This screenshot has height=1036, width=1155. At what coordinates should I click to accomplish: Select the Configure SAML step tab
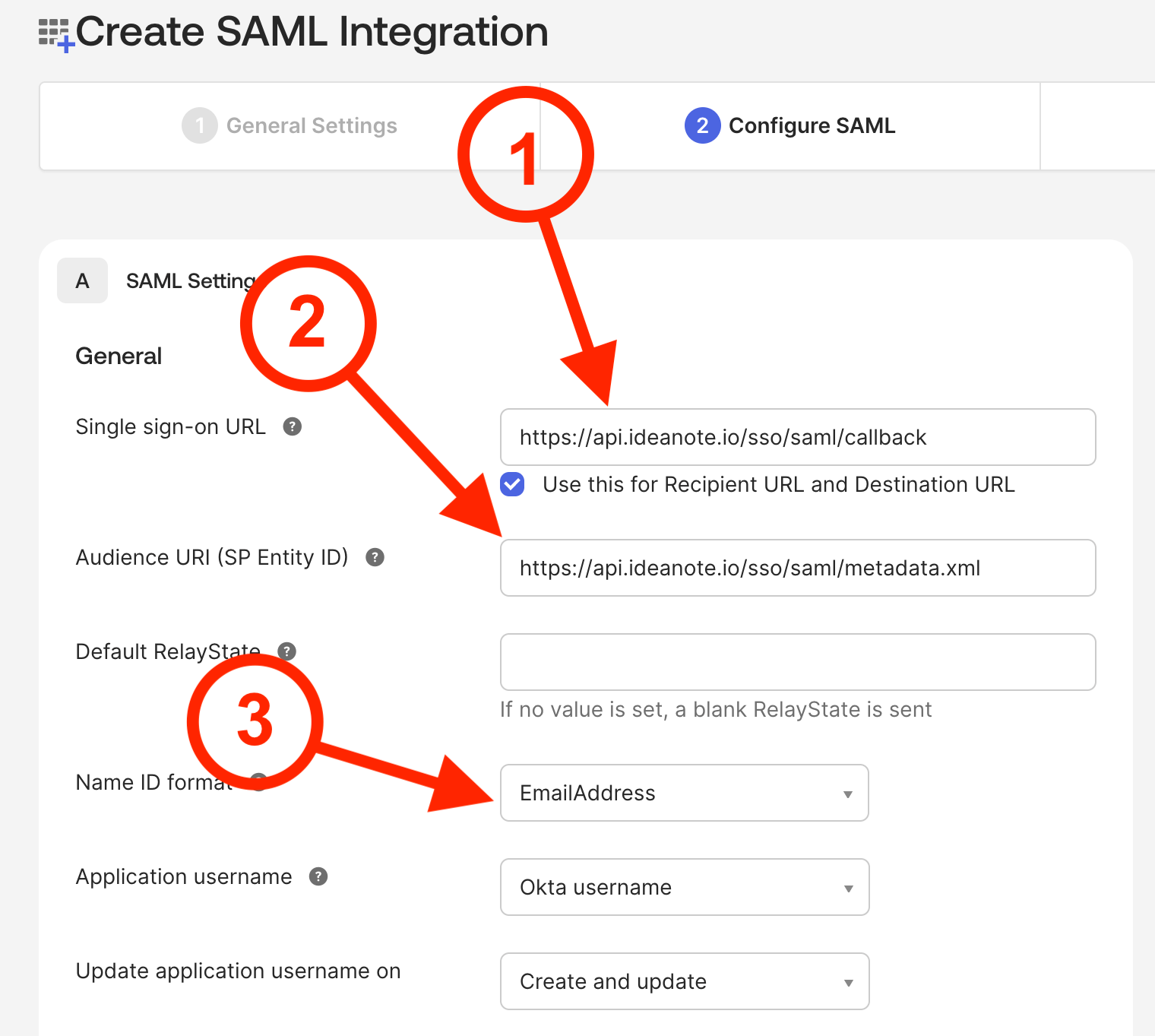click(790, 125)
